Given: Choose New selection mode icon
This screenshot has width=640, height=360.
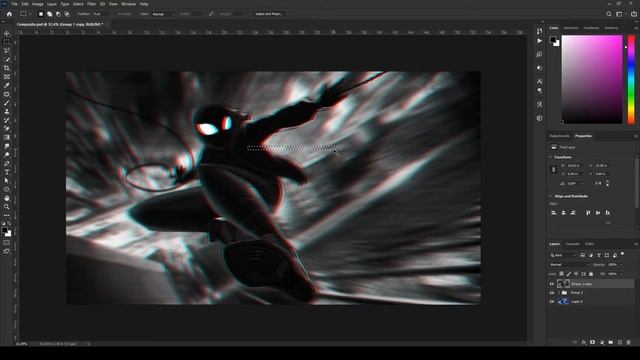Looking at the screenshot, I should coord(41,14).
